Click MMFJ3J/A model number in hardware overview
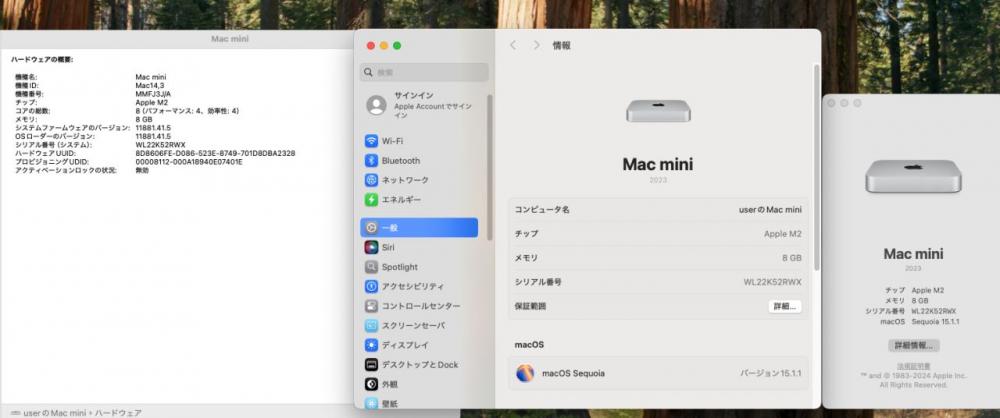Viewport: 1000px width, 418px height. [153, 94]
